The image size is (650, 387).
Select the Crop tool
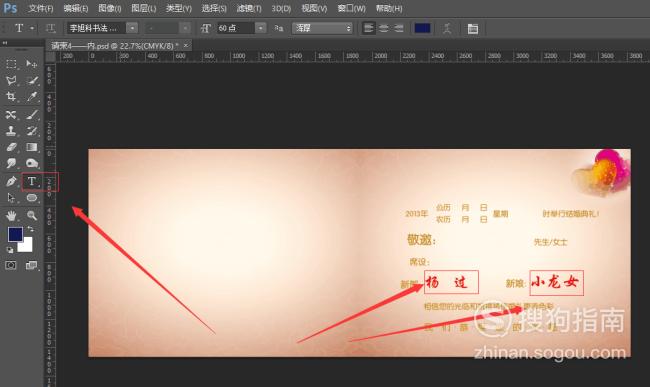click(x=11, y=97)
